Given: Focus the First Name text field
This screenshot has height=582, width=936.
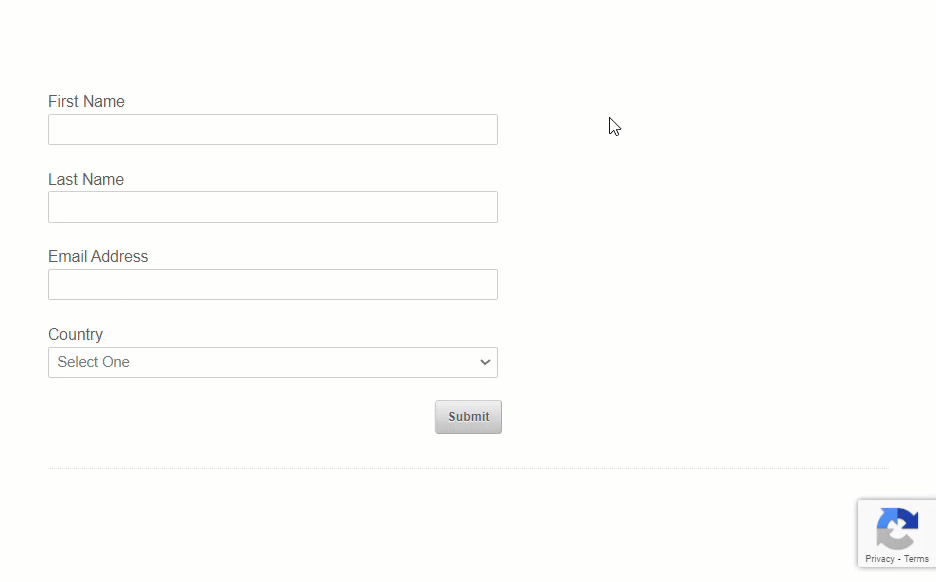Looking at the screenshot, I should pos(272,129).
